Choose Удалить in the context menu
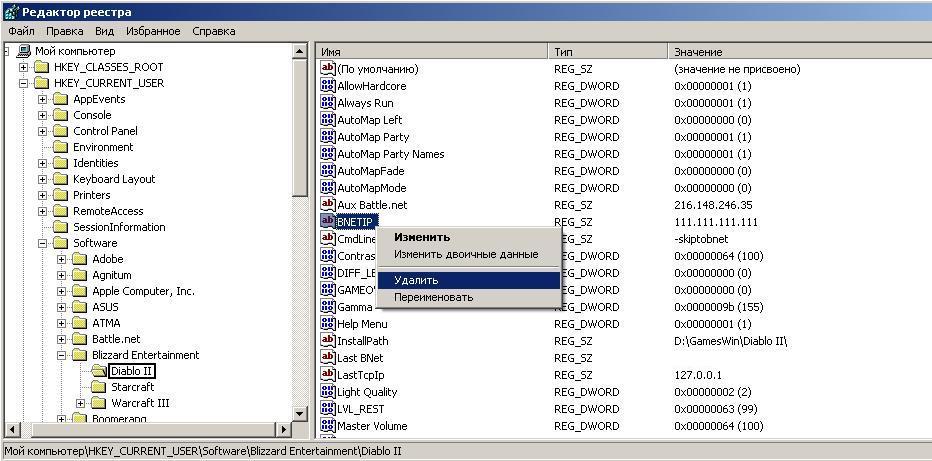 469,280
